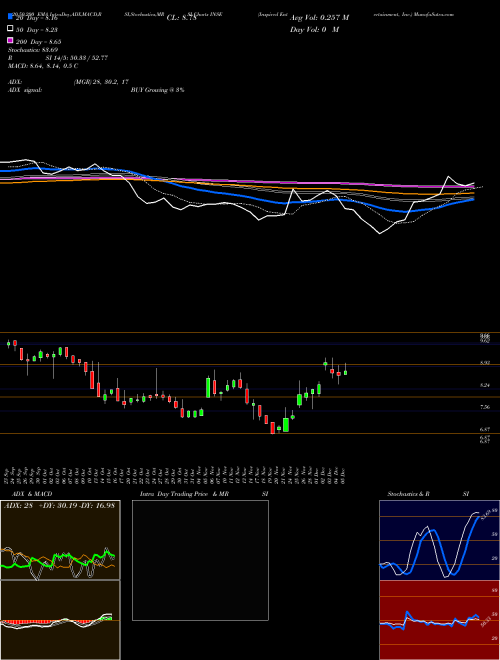Click the 'CL: 8.78' closing price text
Image resolution: width=500 pixels, height=660 pixels.
tap(181, 18)
